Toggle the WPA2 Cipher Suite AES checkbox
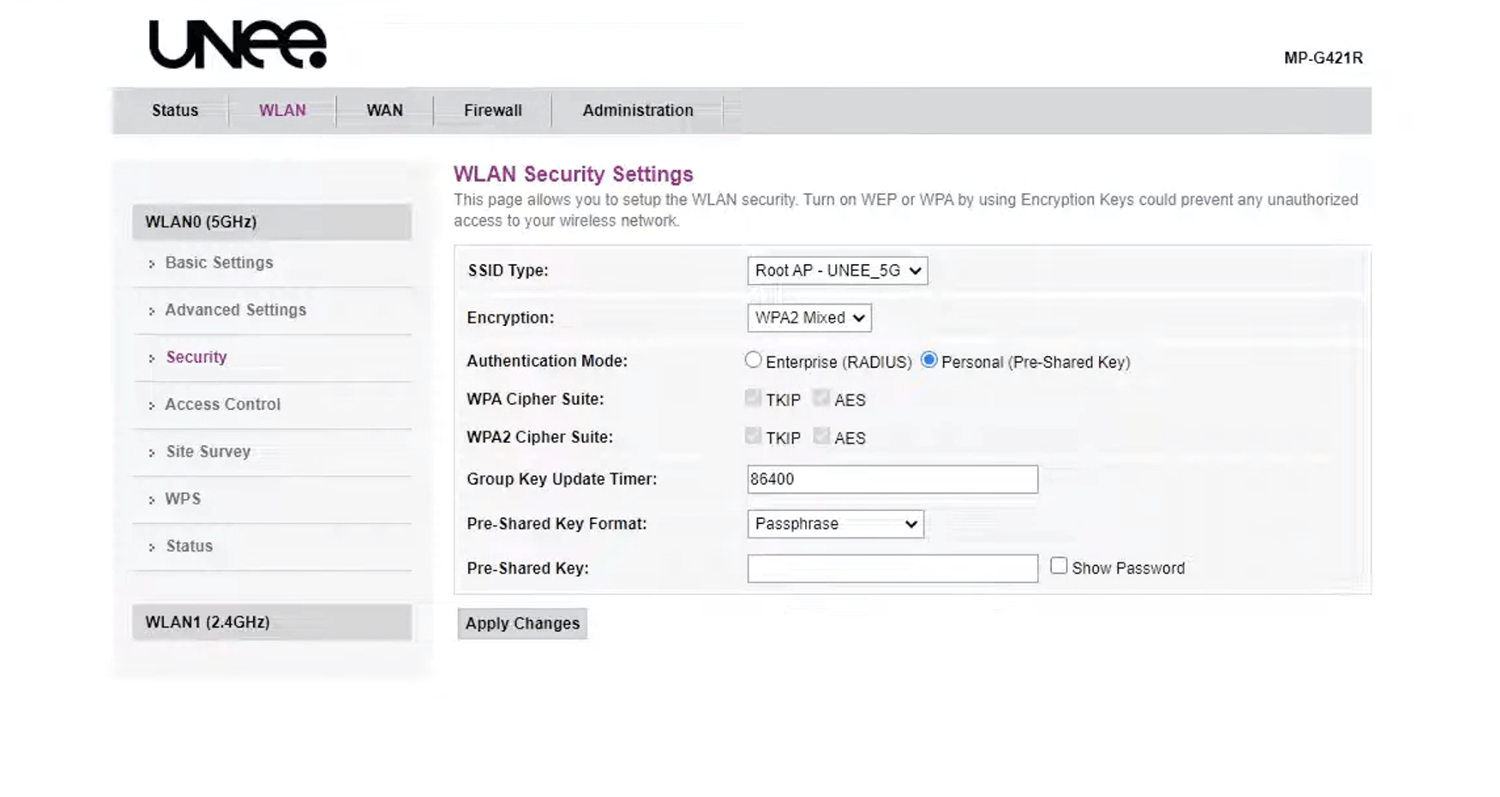This screenshot has width=1500, height=797. click(x=821, y=436)
